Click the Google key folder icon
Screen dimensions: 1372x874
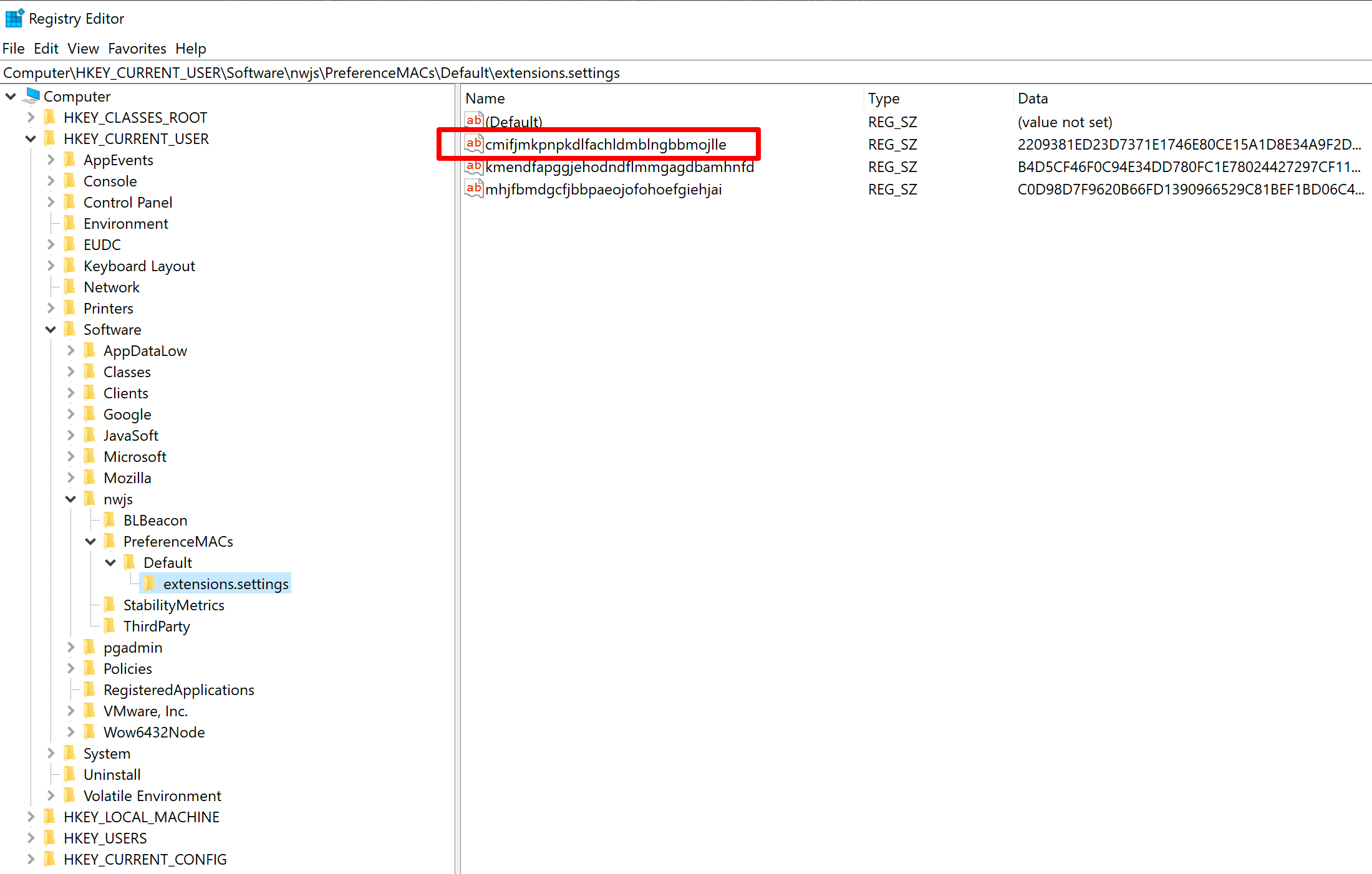coord(90,415)
